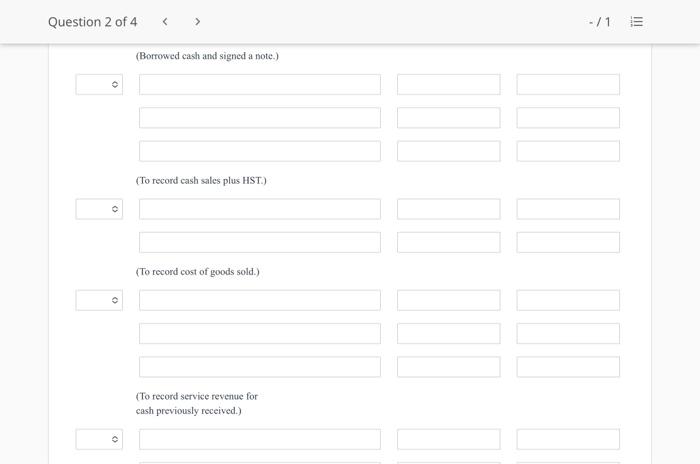Lower center amount field directly above cost of goods note
700x464 pixels.
(x=449, y=242)
